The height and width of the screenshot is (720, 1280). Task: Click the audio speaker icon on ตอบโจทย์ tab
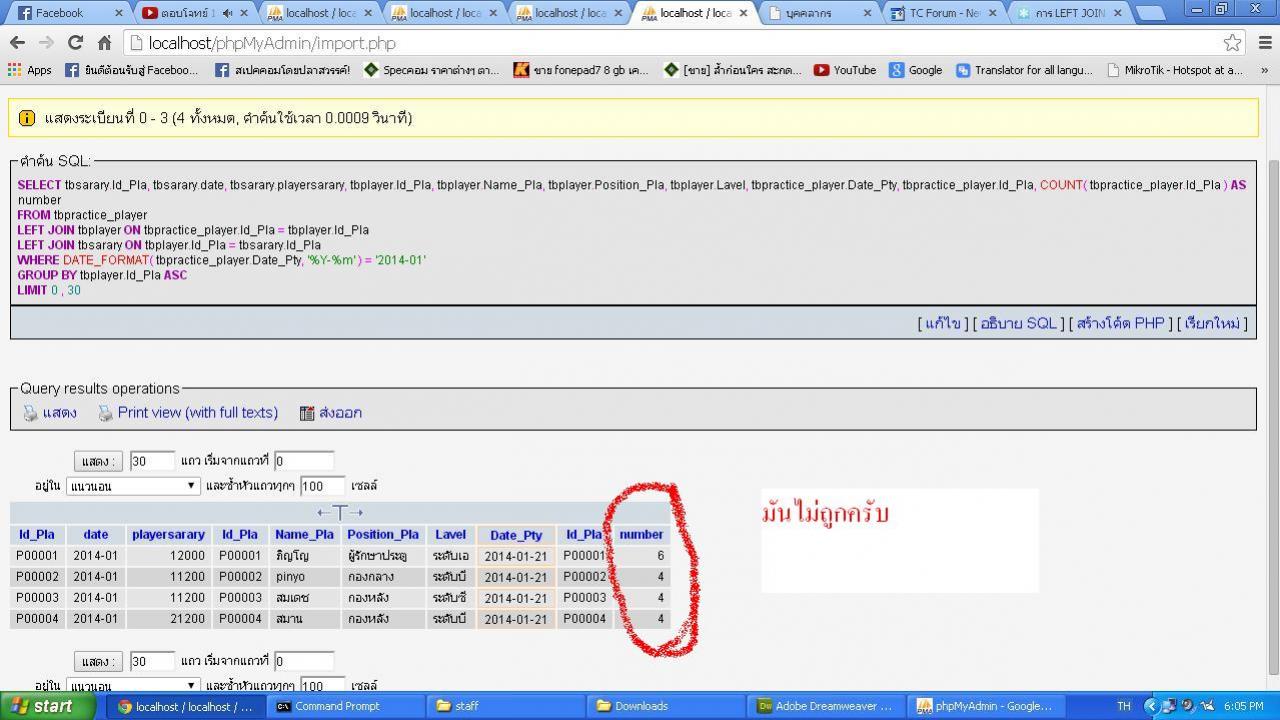point(228,13)
